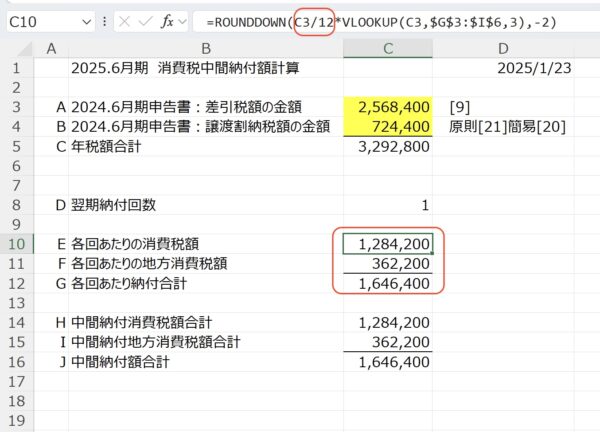Screen dimensions: 600x432
Task: Select cell C15 showing 362,200
Action: 388,342
